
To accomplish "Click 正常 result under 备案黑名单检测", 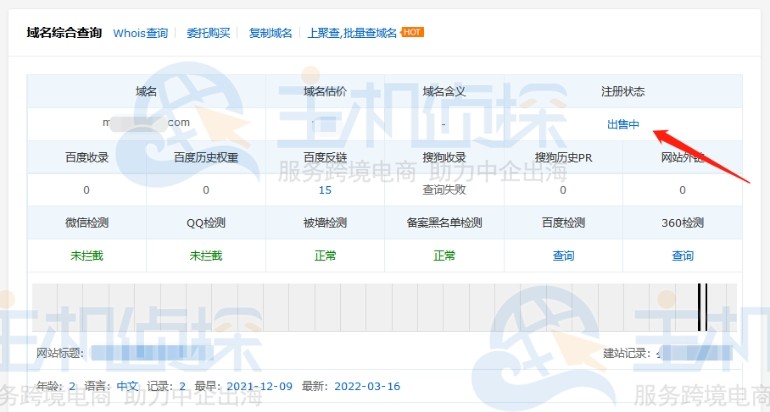I will click(444, 255).
